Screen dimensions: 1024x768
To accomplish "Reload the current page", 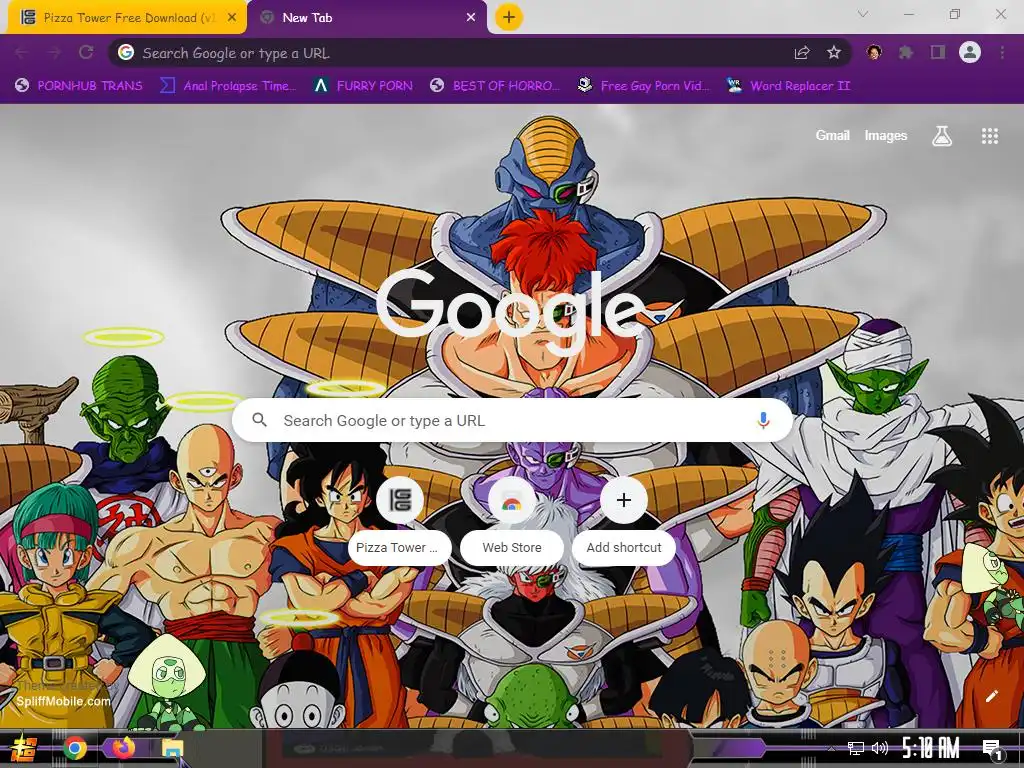I will (86, 53).
